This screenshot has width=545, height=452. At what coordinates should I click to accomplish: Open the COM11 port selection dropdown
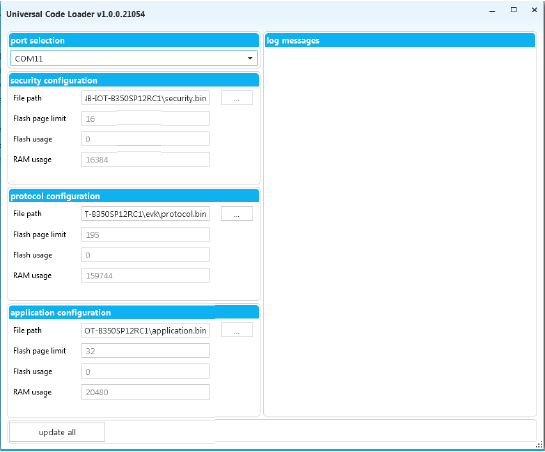(x=134, y=58)
